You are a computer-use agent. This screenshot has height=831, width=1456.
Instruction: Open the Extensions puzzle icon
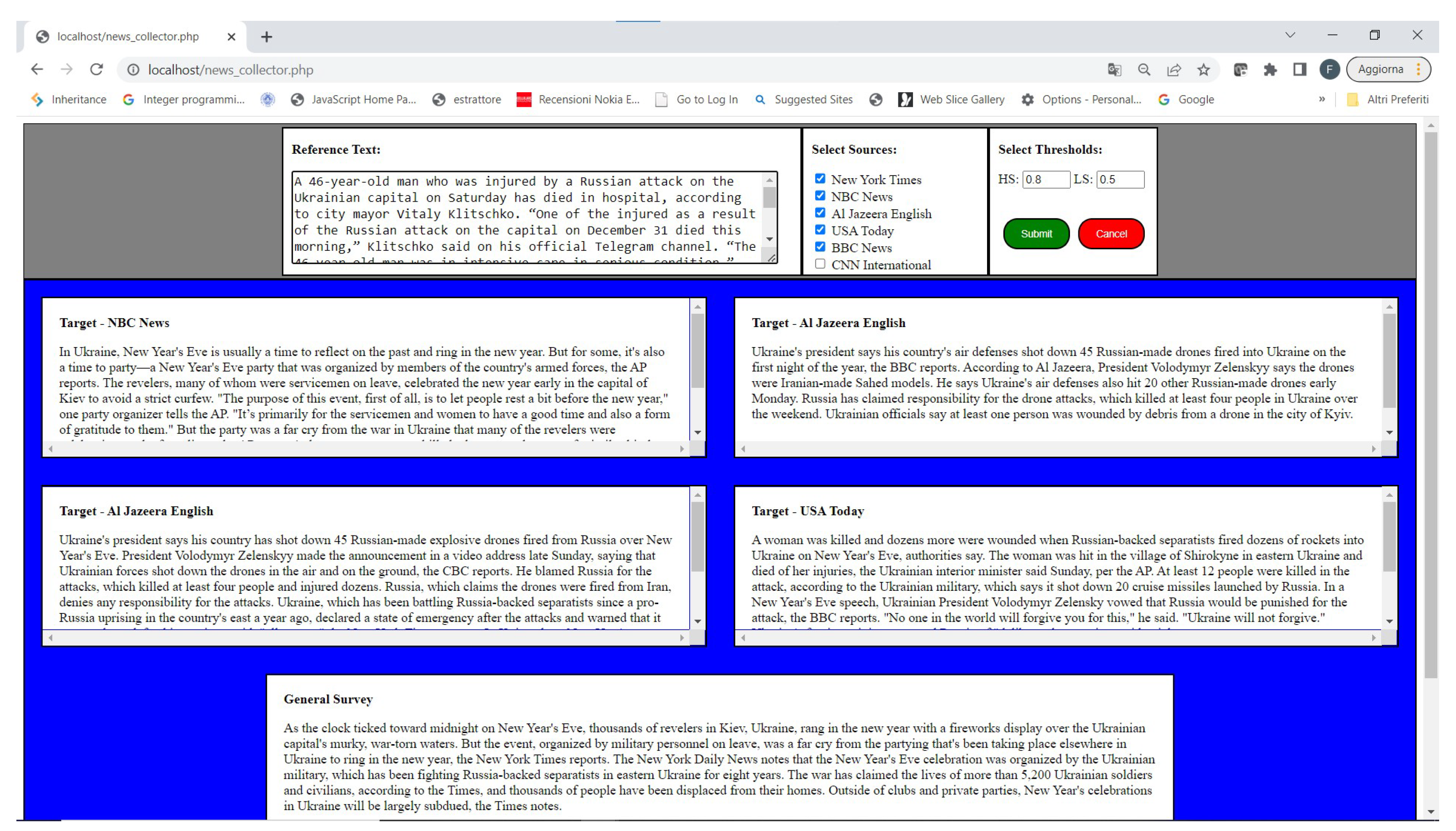[x=1269, y=70]
